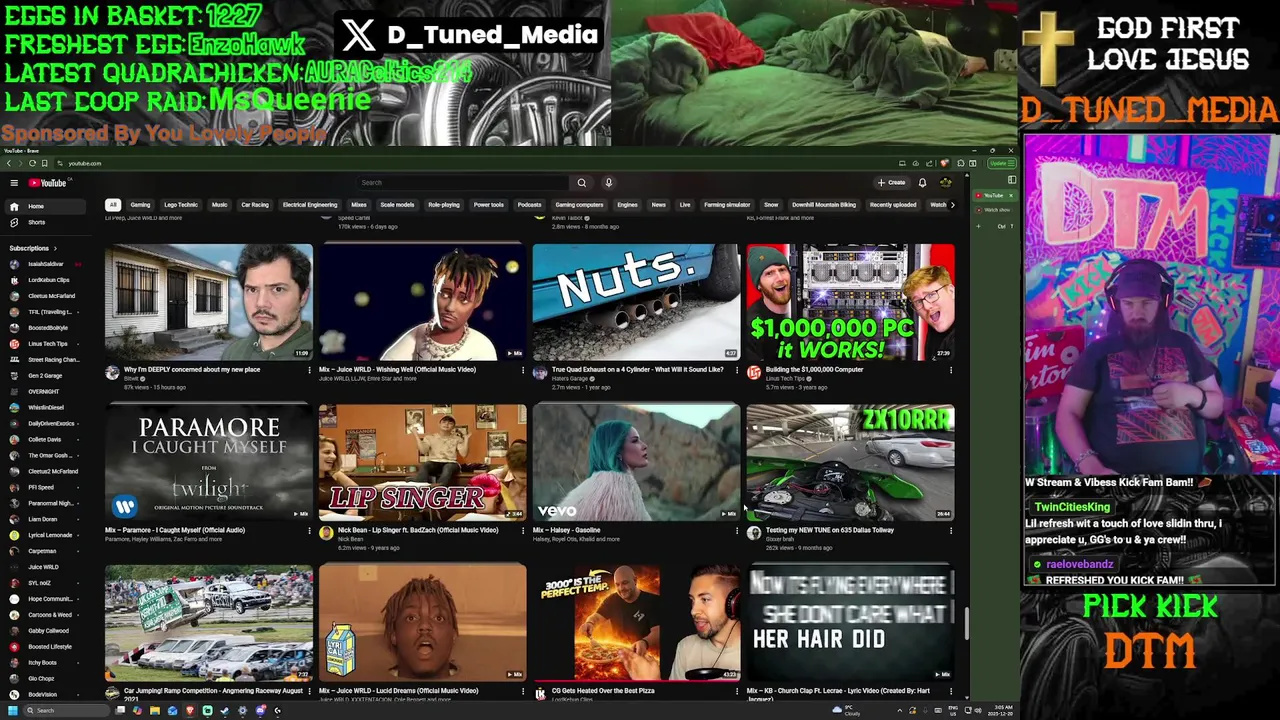Open Brave browser from the taskbar
Screen dimensions: 1280x720
click(190, 710)
